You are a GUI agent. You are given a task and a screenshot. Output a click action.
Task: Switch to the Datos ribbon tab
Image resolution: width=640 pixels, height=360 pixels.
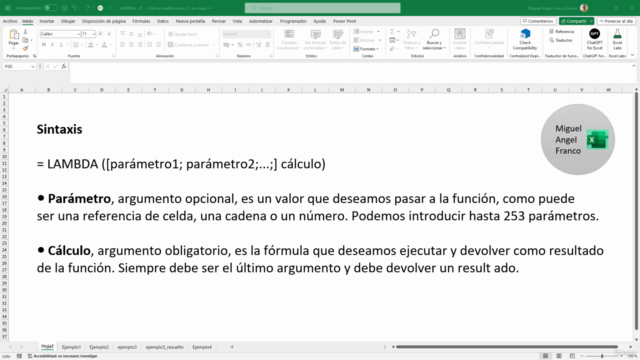162,21
